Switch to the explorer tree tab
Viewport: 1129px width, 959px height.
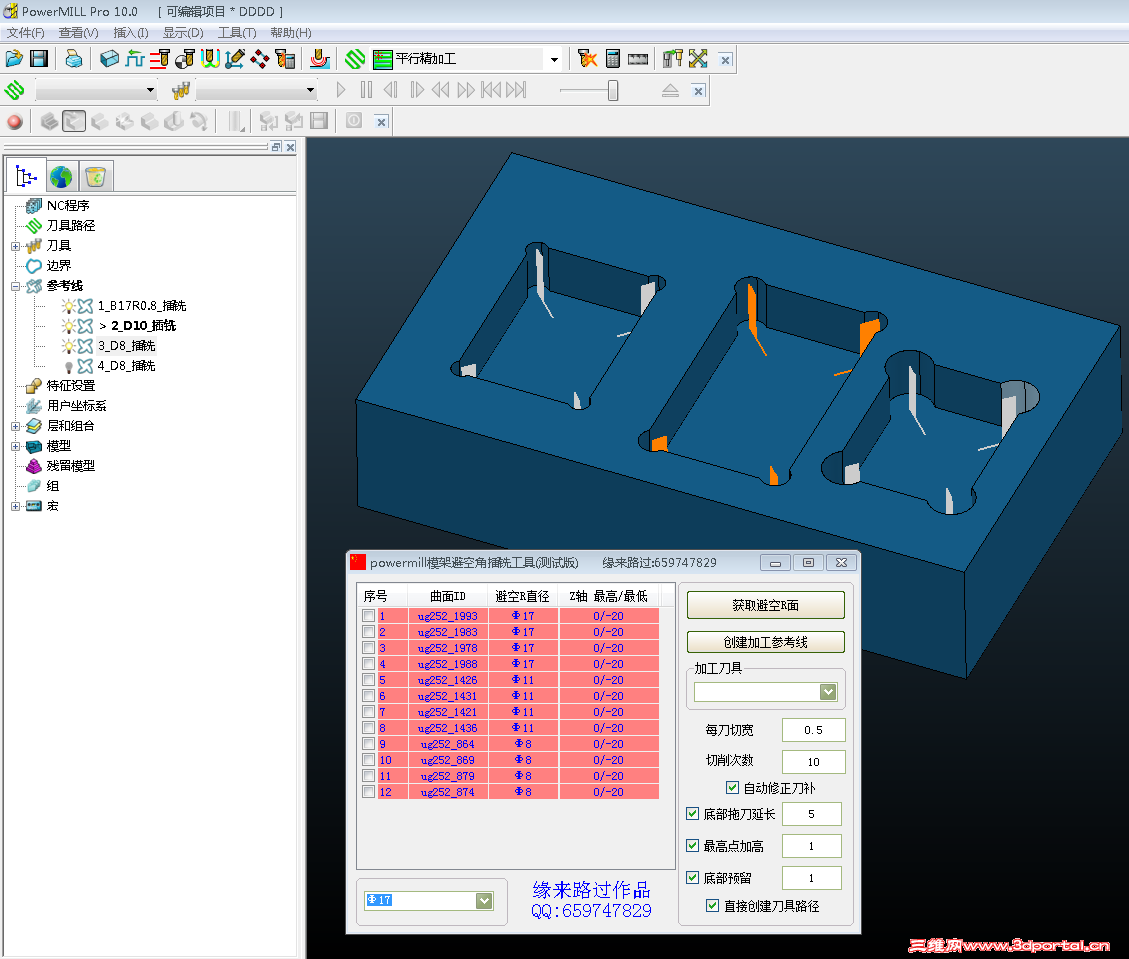click(x=26, y=176)
